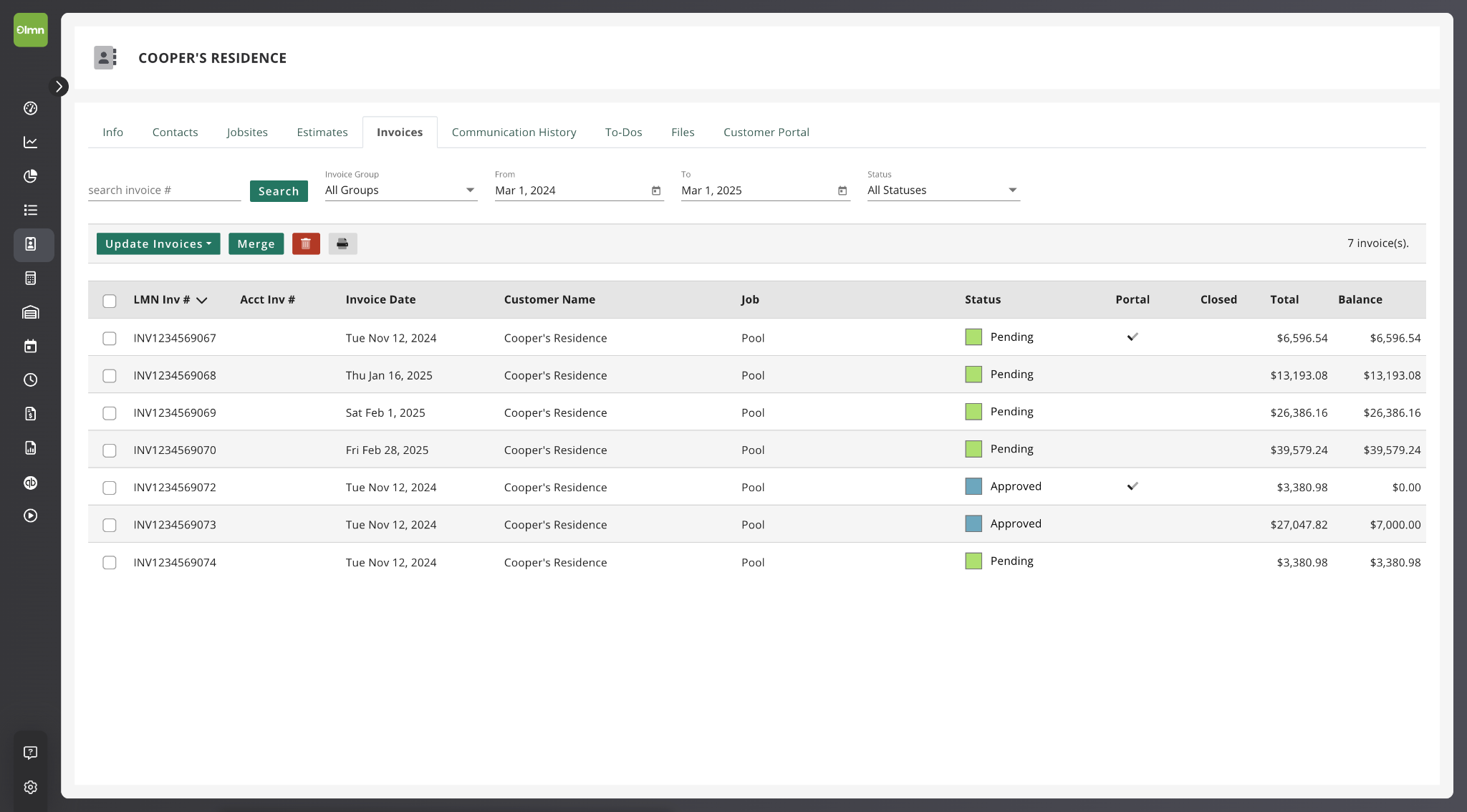Open the report document icon in sidebar
This screenshot has width=1467, height=812.
point(31,448)
